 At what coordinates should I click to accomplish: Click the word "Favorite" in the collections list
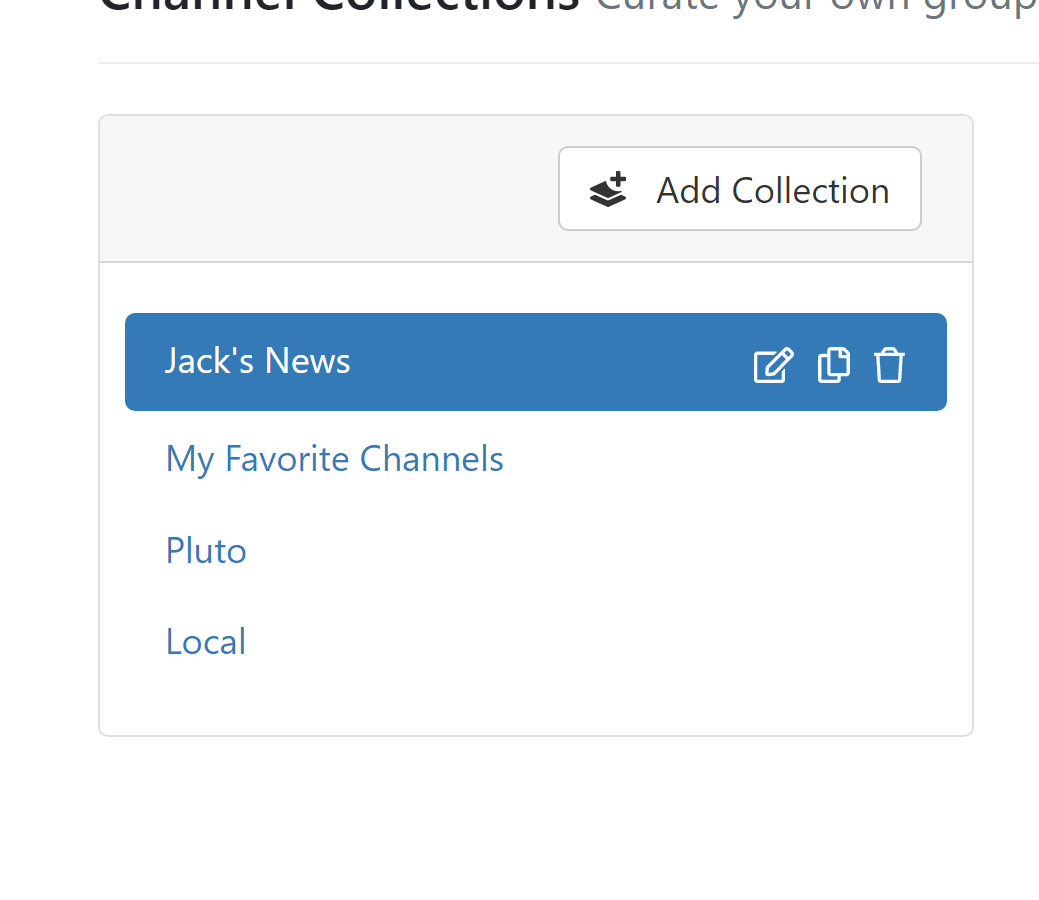(x=286, y=459)
